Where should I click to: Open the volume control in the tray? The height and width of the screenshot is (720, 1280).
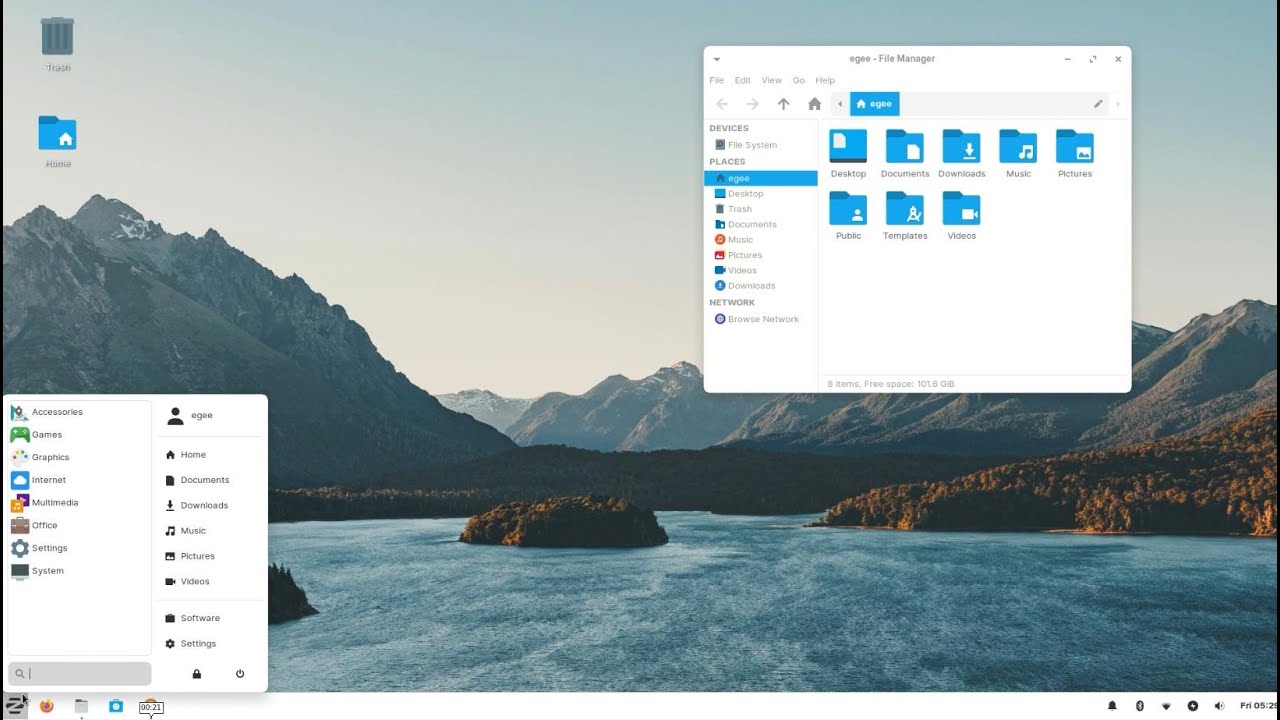1220,706
